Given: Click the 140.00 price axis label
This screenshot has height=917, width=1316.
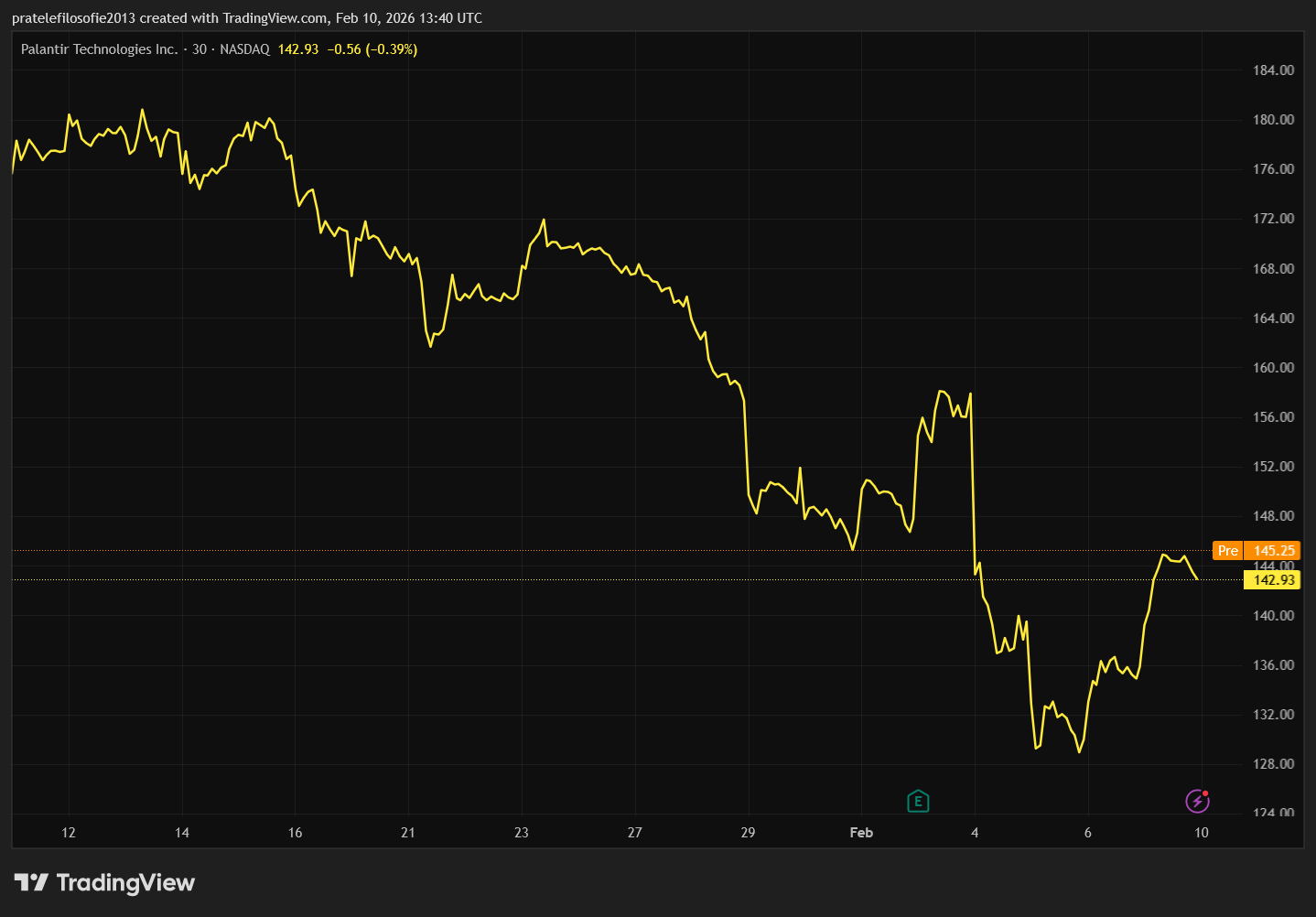Looking at the screenshot, I should point(1274,616).
